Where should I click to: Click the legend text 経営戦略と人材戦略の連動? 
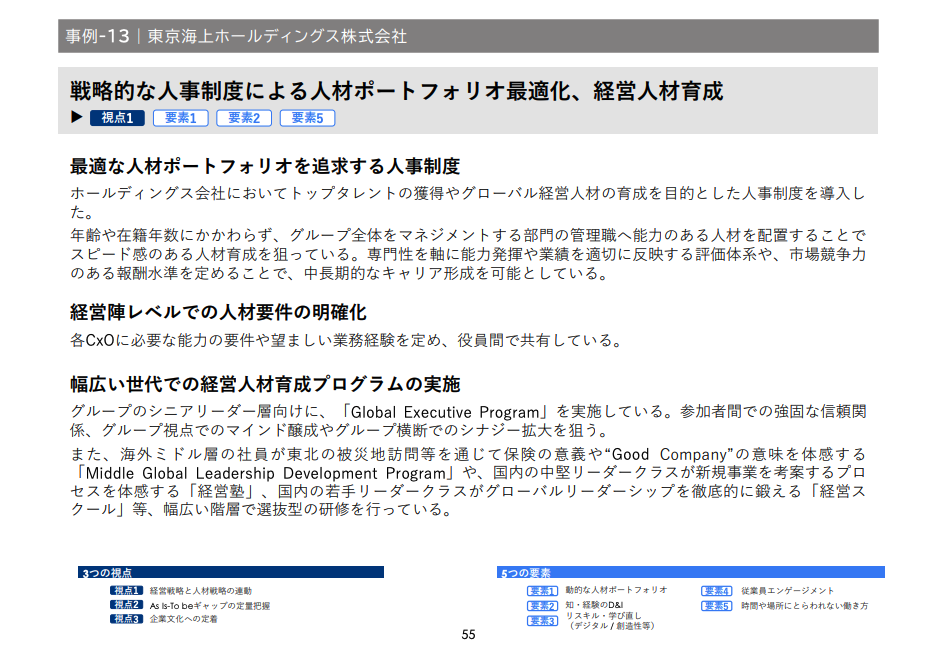[201, 591]
